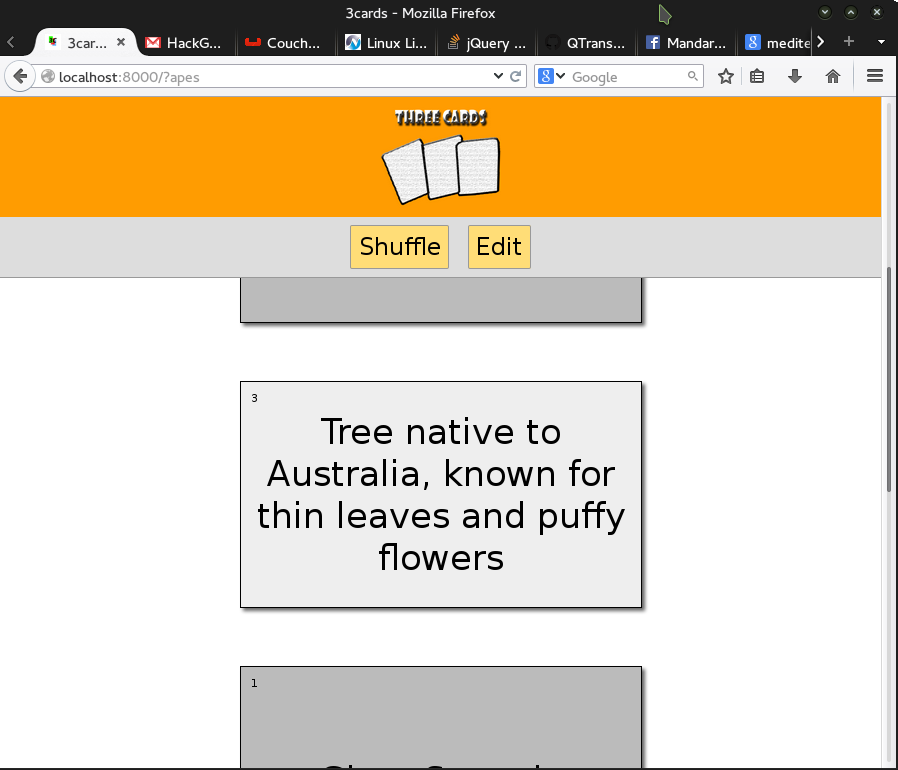This screenshot has width=898, height=770.
Task: Go back with the browser back arrow
Action: point(20,76)
